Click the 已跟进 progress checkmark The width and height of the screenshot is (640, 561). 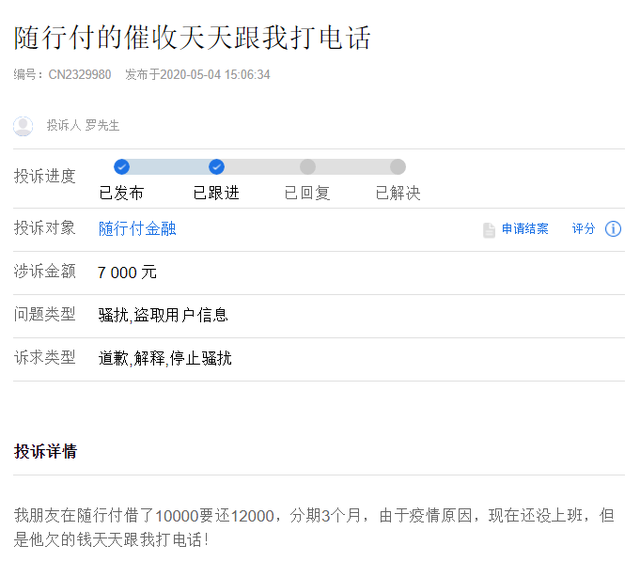[216, 167]
